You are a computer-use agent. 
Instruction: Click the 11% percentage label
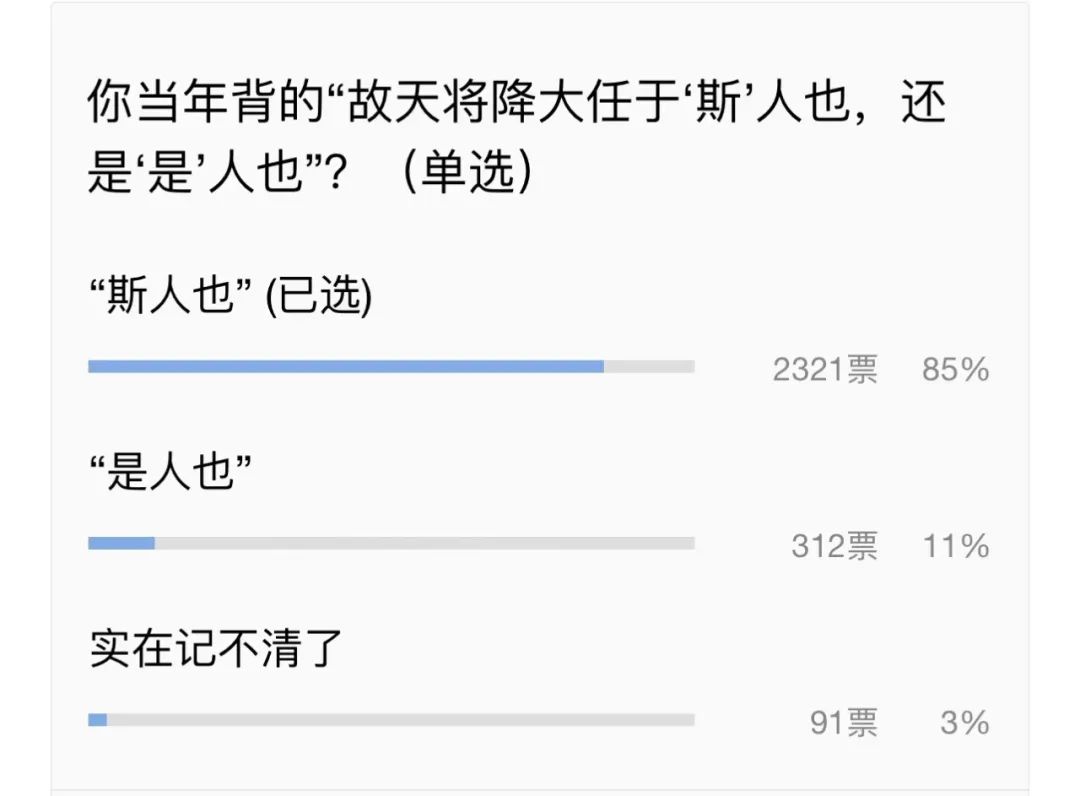click(x=956, y=547)
